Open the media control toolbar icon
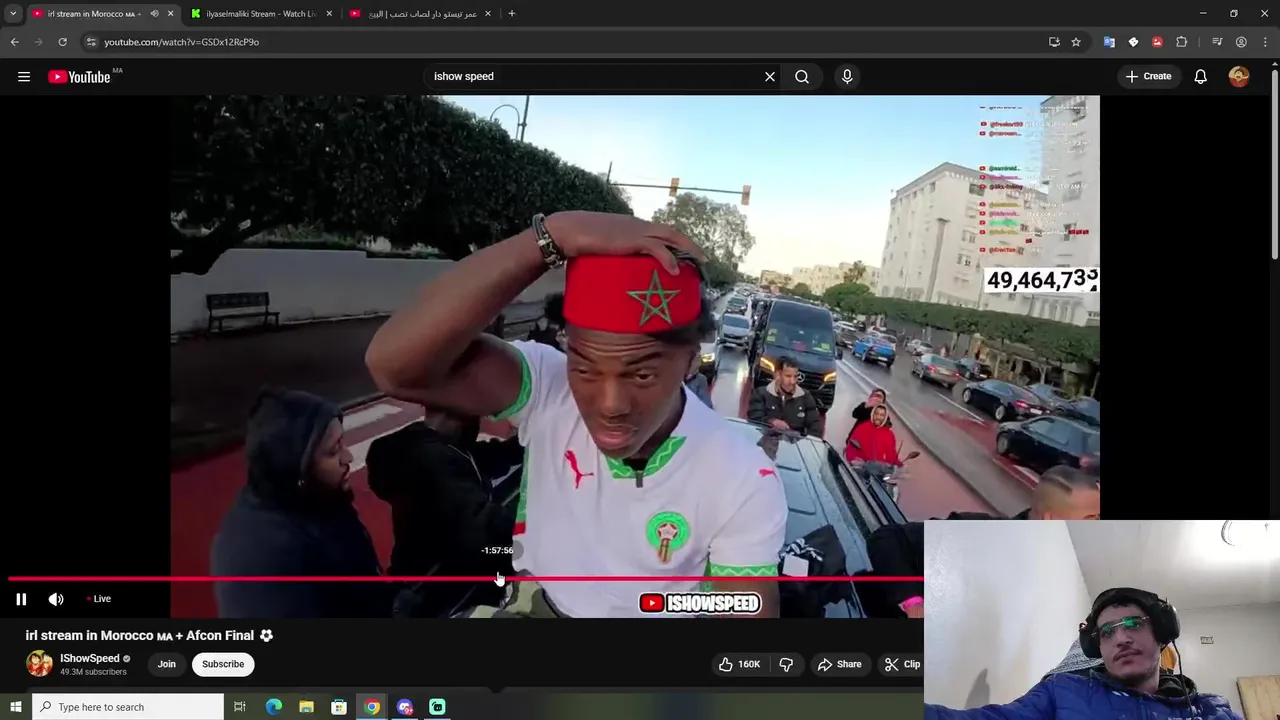1280x720 pixels. 1217,42
